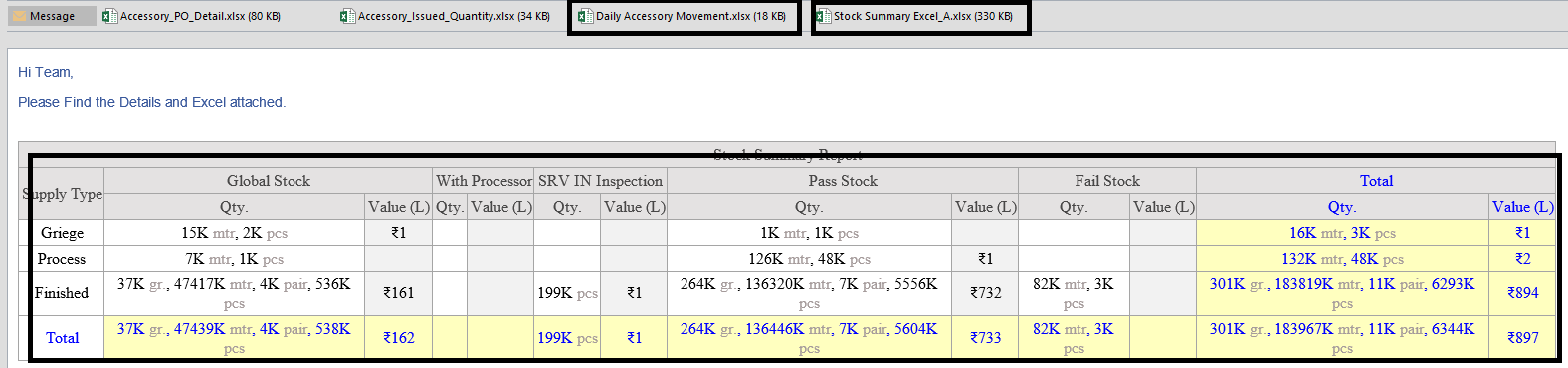This screenshot has width=1568, height=368.
Task: Click 'Please Find the Details and Excel attached.' line
Action: [151, 102]
